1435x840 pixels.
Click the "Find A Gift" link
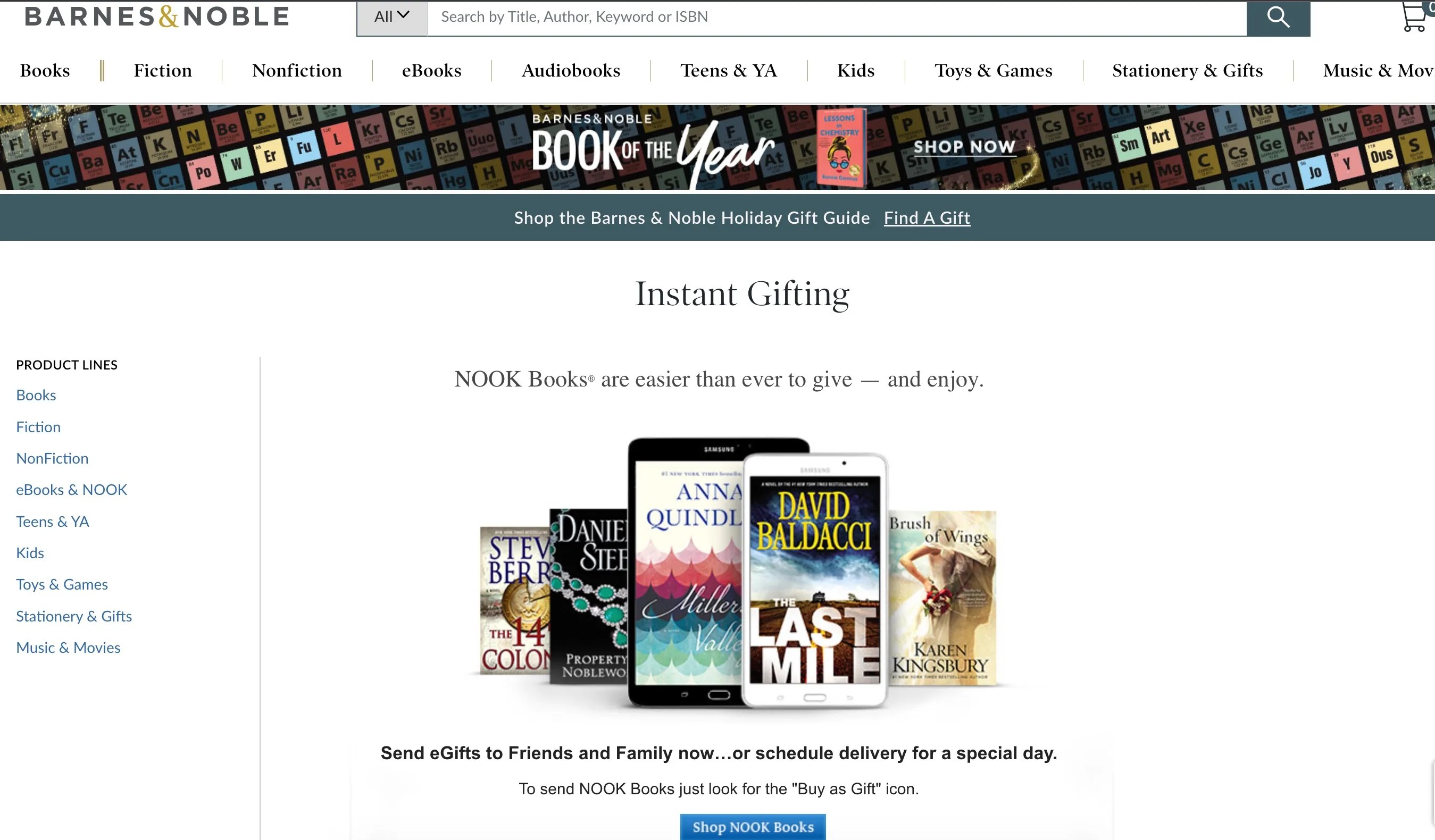point(927,218)
